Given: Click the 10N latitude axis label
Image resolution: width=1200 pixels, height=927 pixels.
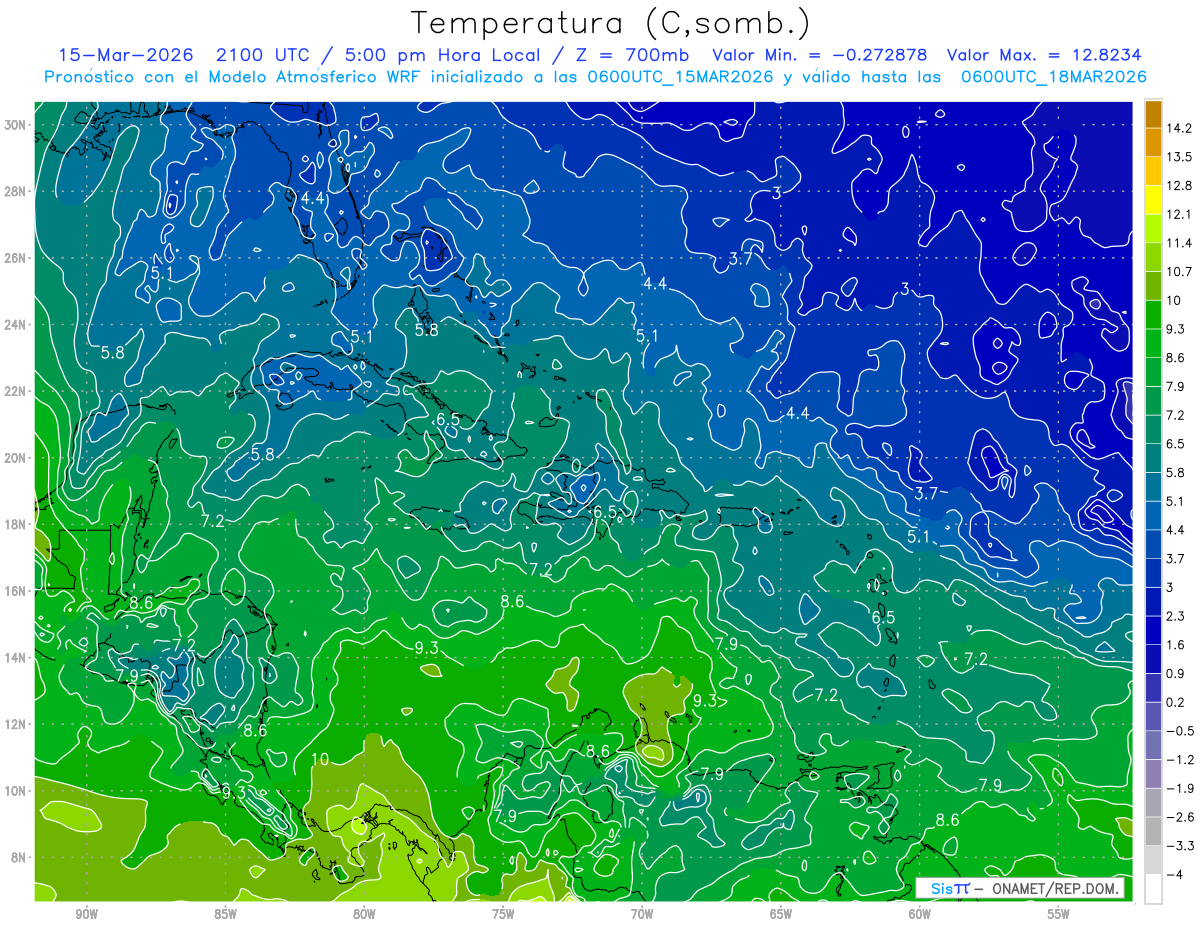Looking at the screenshot, I should [16, 791].
